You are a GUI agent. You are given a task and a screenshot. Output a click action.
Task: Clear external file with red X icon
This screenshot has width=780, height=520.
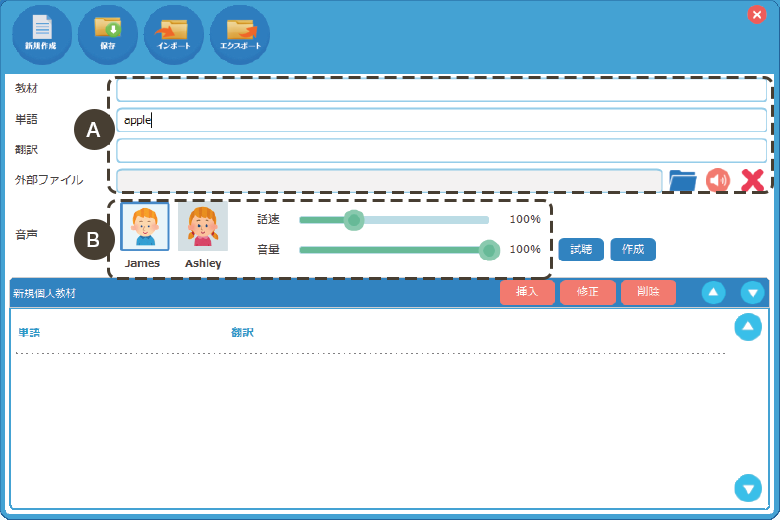coord(752,180)
